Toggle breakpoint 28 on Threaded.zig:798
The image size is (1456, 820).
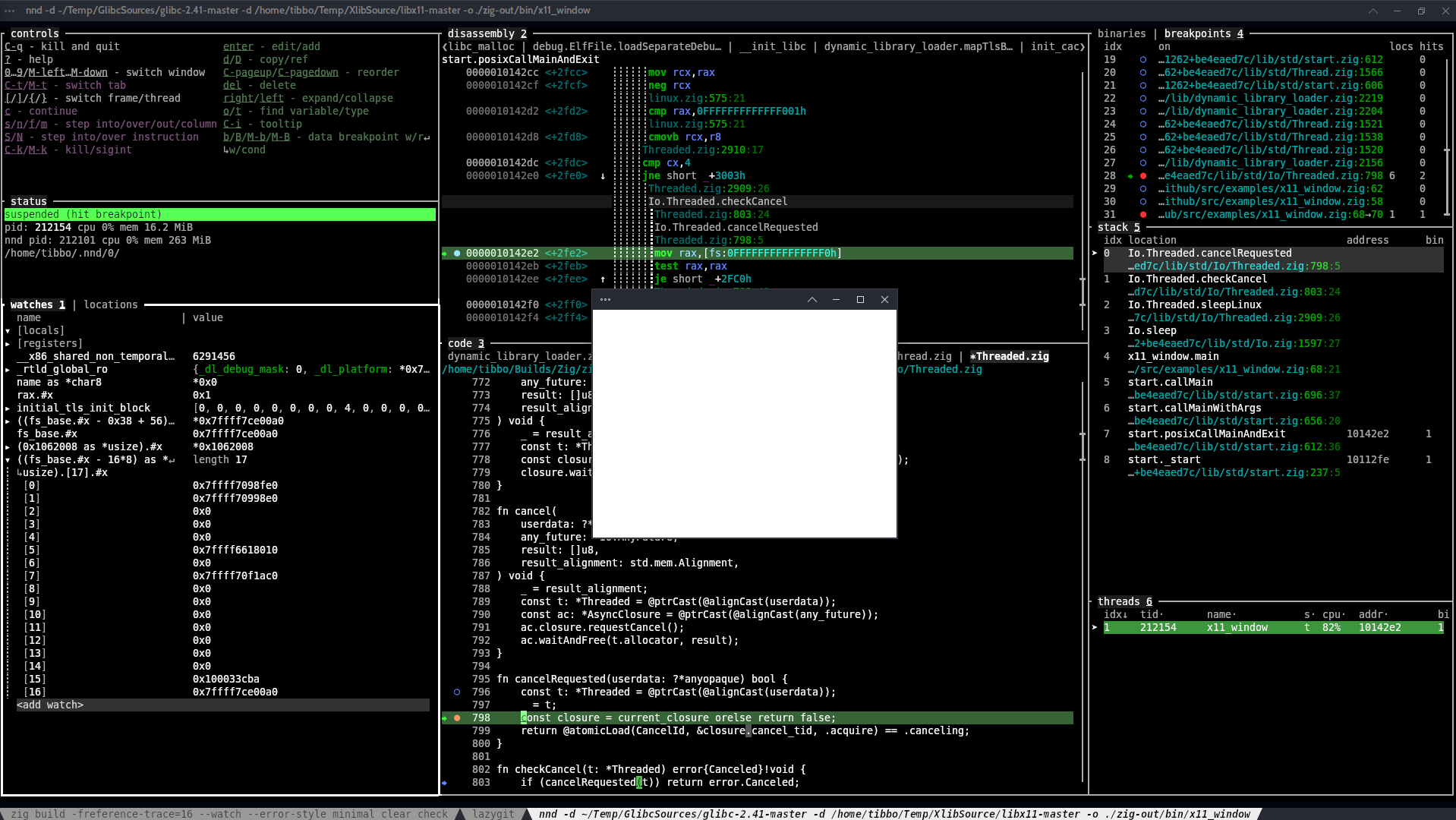pyautogui.click(x=1143, y=175)
